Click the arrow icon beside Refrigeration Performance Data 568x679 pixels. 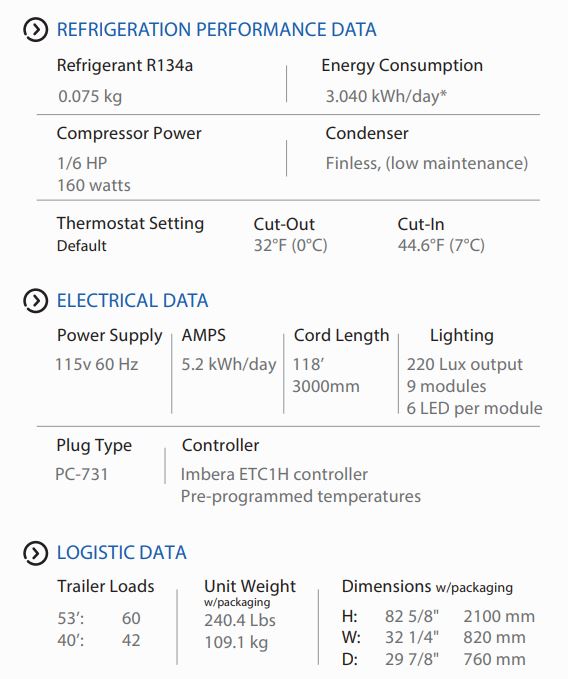[x=35, y=29]
